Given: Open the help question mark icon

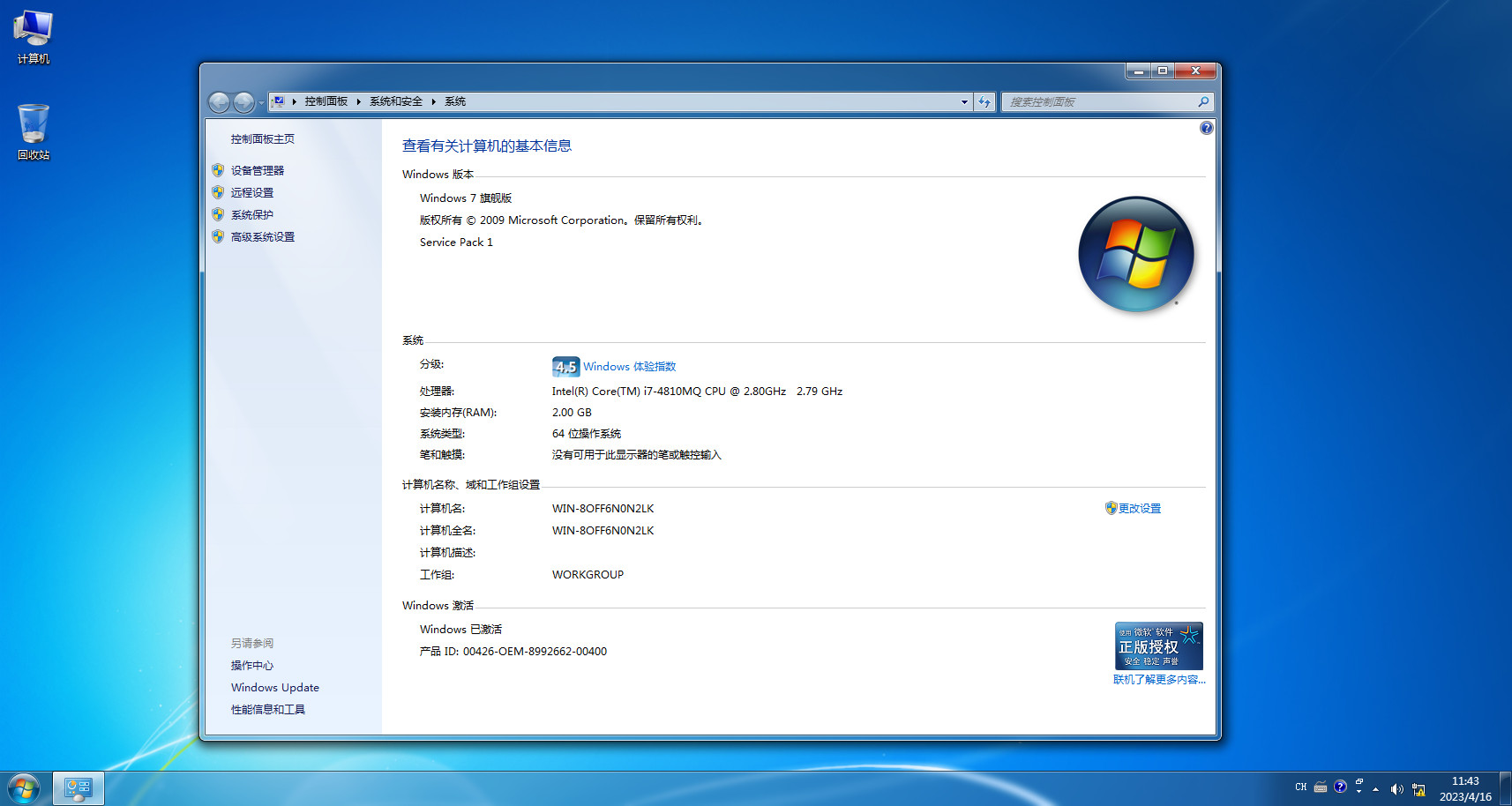Looking at the screenshot, I should [1206, 128].
